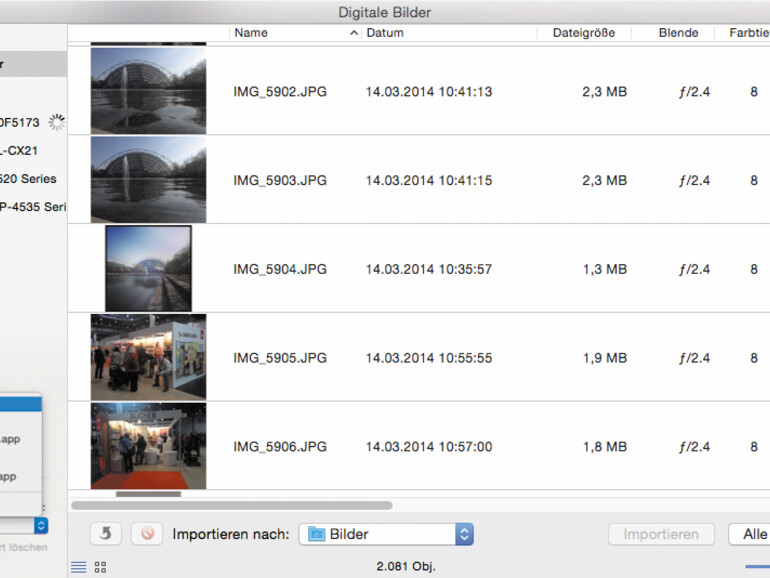
Task: Click date 14.03.2014 10:57:00
Action: click(x=429, y=447)
